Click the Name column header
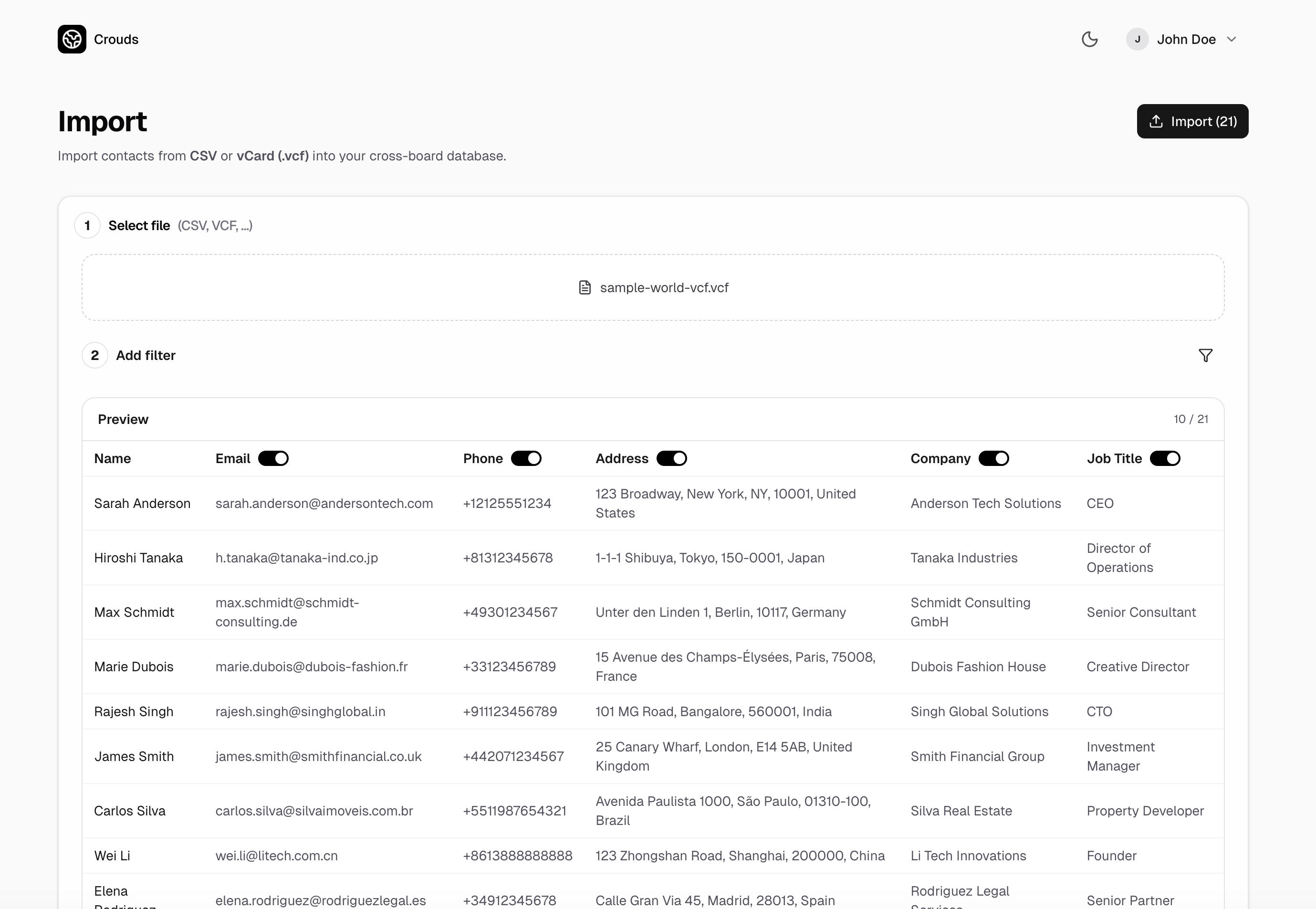The height and width of the screenshot is (909, 1316). pyautogui.click(x=112, y=458)
